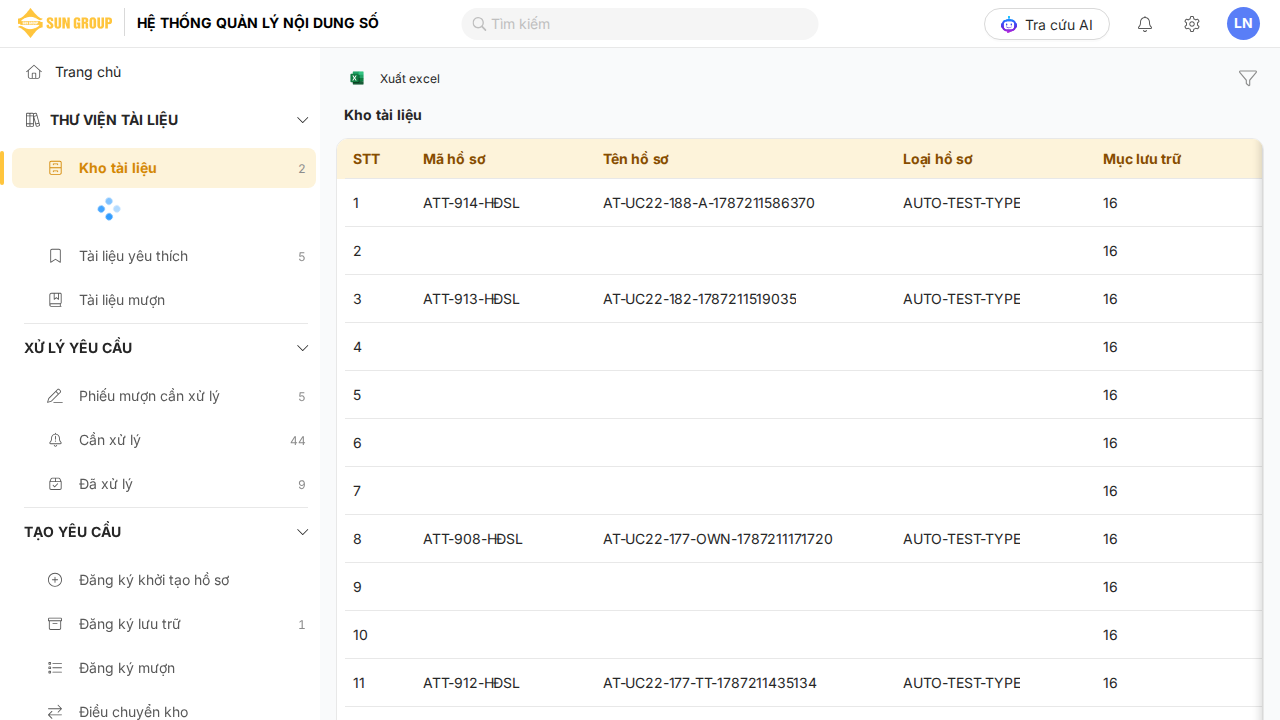The image size is (1280, 720).
Task: Click the Tra cứu AI button
Action: pyautogui.click(x=1047, y=24)
